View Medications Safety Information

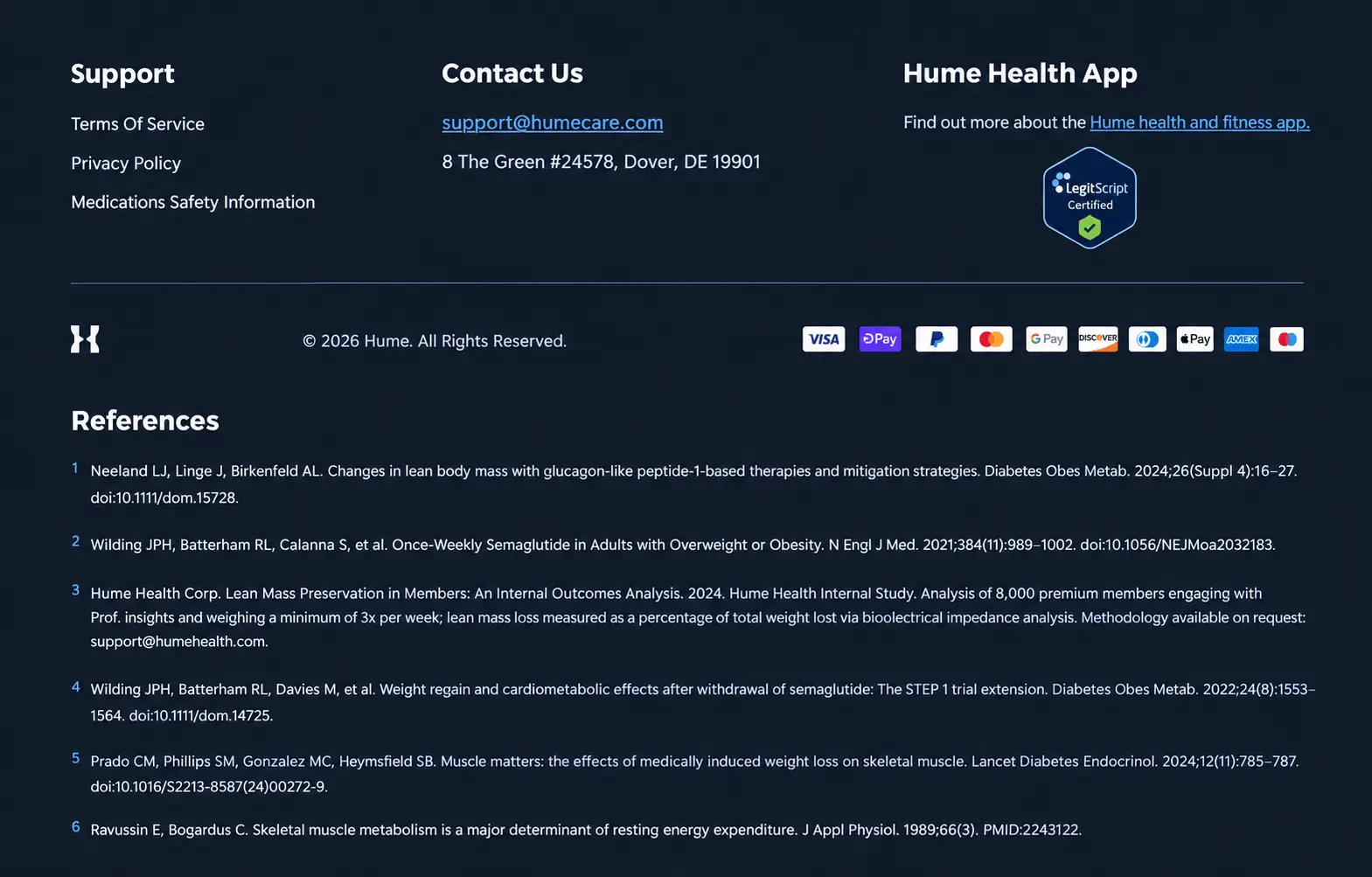(193, 202)
